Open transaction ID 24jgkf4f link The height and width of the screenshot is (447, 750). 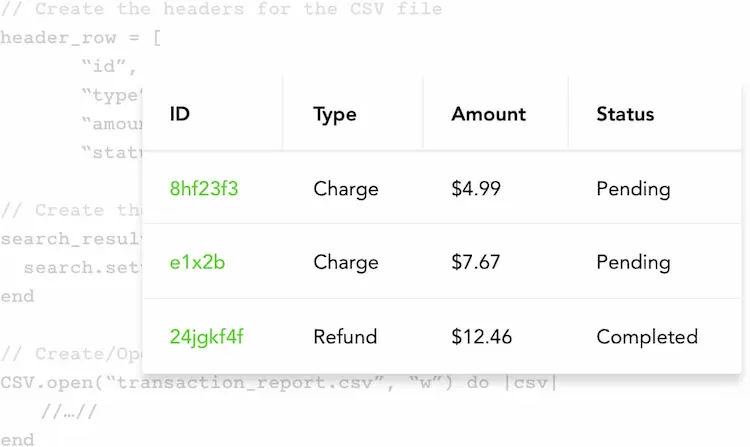207,337
